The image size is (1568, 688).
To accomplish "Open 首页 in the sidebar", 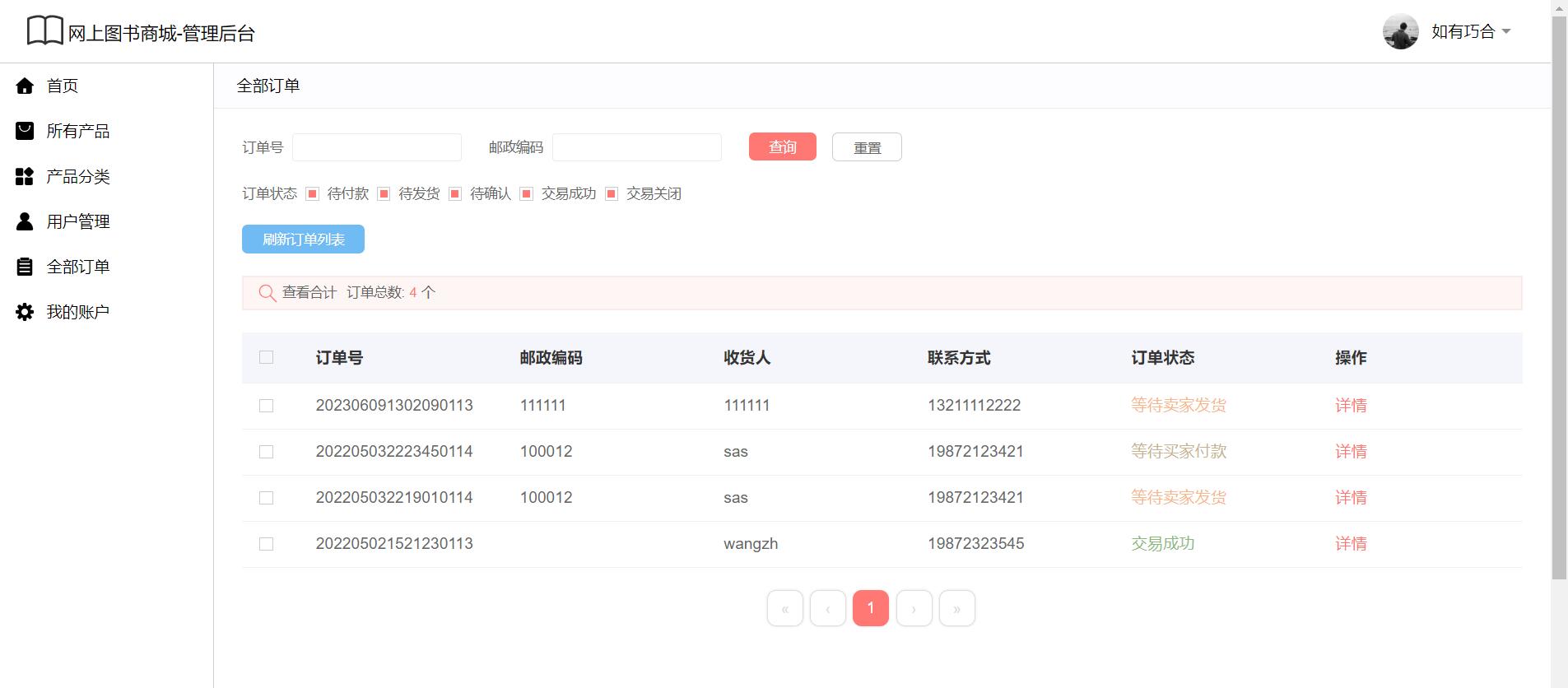I will point(63,86).
